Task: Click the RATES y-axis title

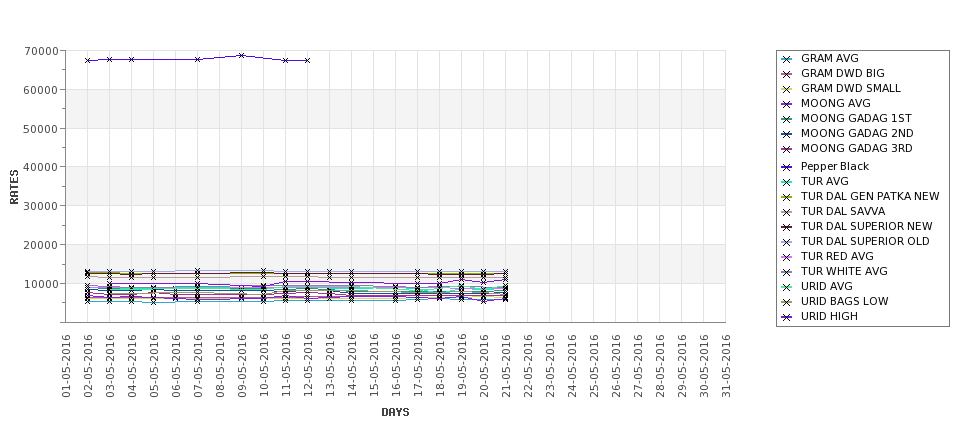Action: pyautogui.click(x=14, y=187)
